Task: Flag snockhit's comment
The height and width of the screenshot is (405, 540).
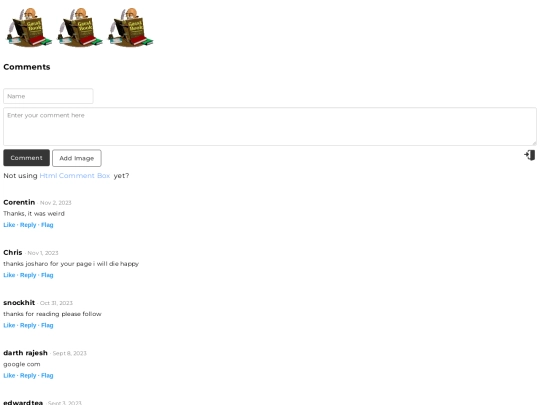Action: [x=47, y=325]
